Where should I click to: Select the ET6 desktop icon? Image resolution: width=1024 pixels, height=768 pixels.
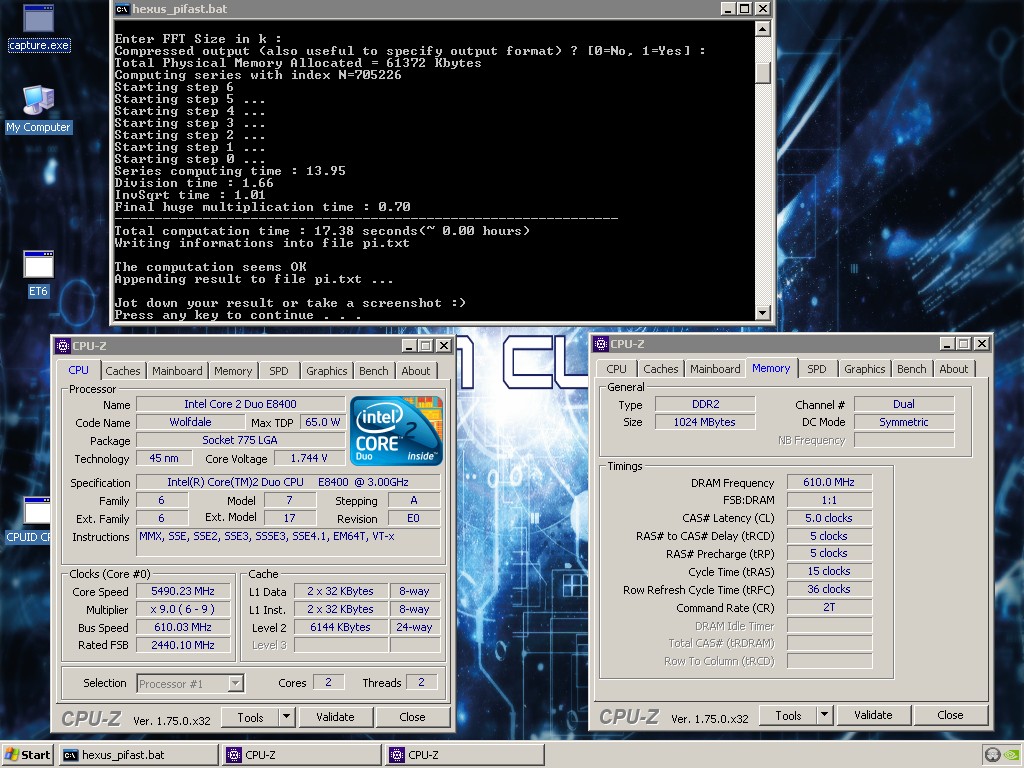38,274
